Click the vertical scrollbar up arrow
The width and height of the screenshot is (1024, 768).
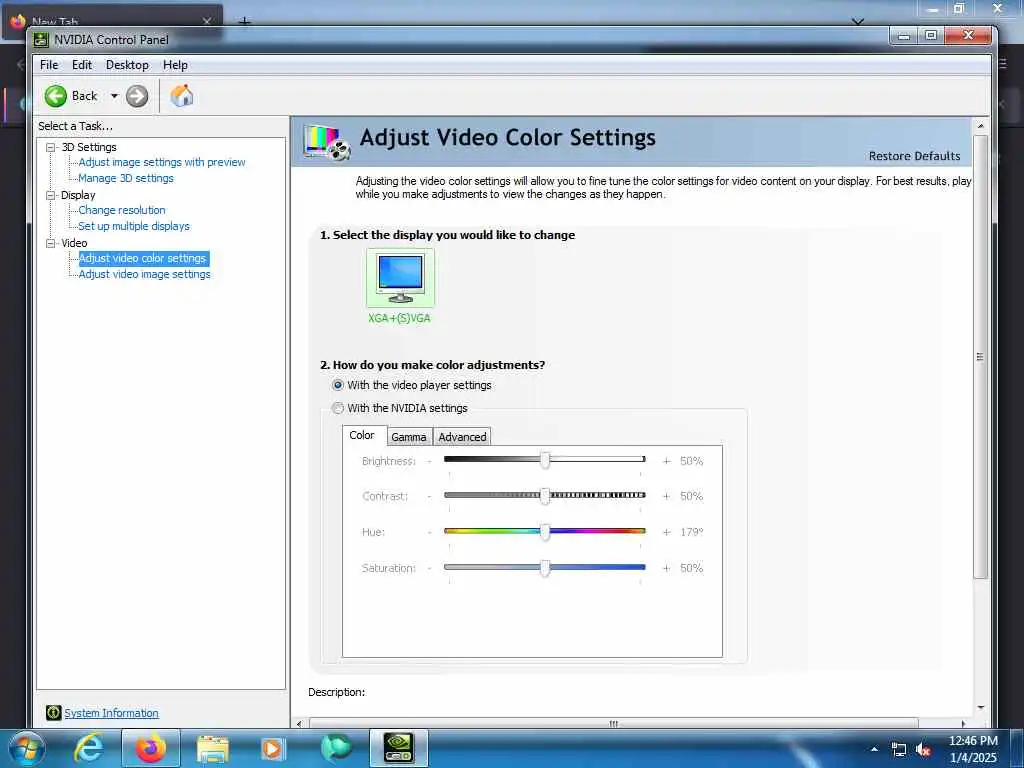pyautogui.click(x=980, y=125)
